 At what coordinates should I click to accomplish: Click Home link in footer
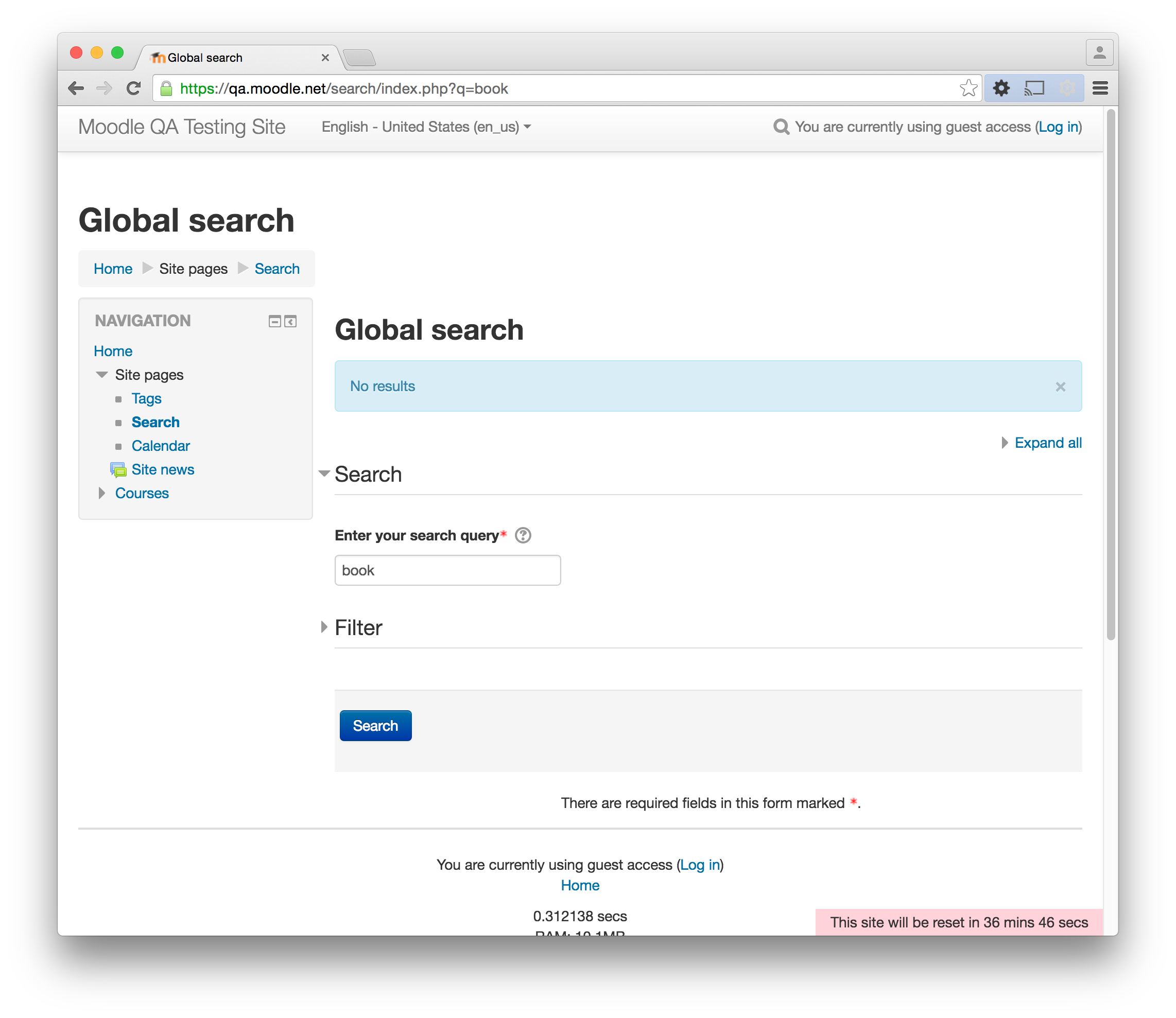coord(580,885)
